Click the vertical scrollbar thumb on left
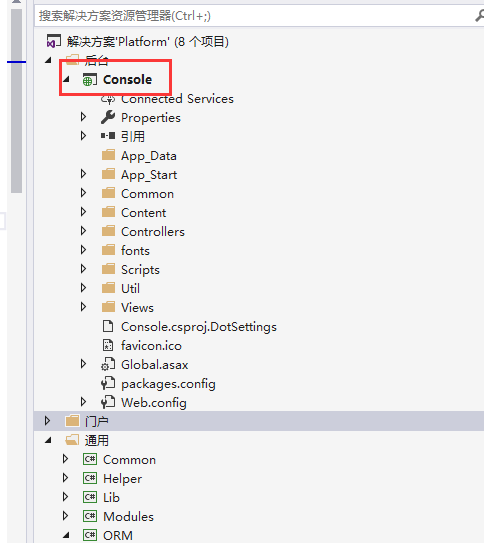 [x=16, y=101]
